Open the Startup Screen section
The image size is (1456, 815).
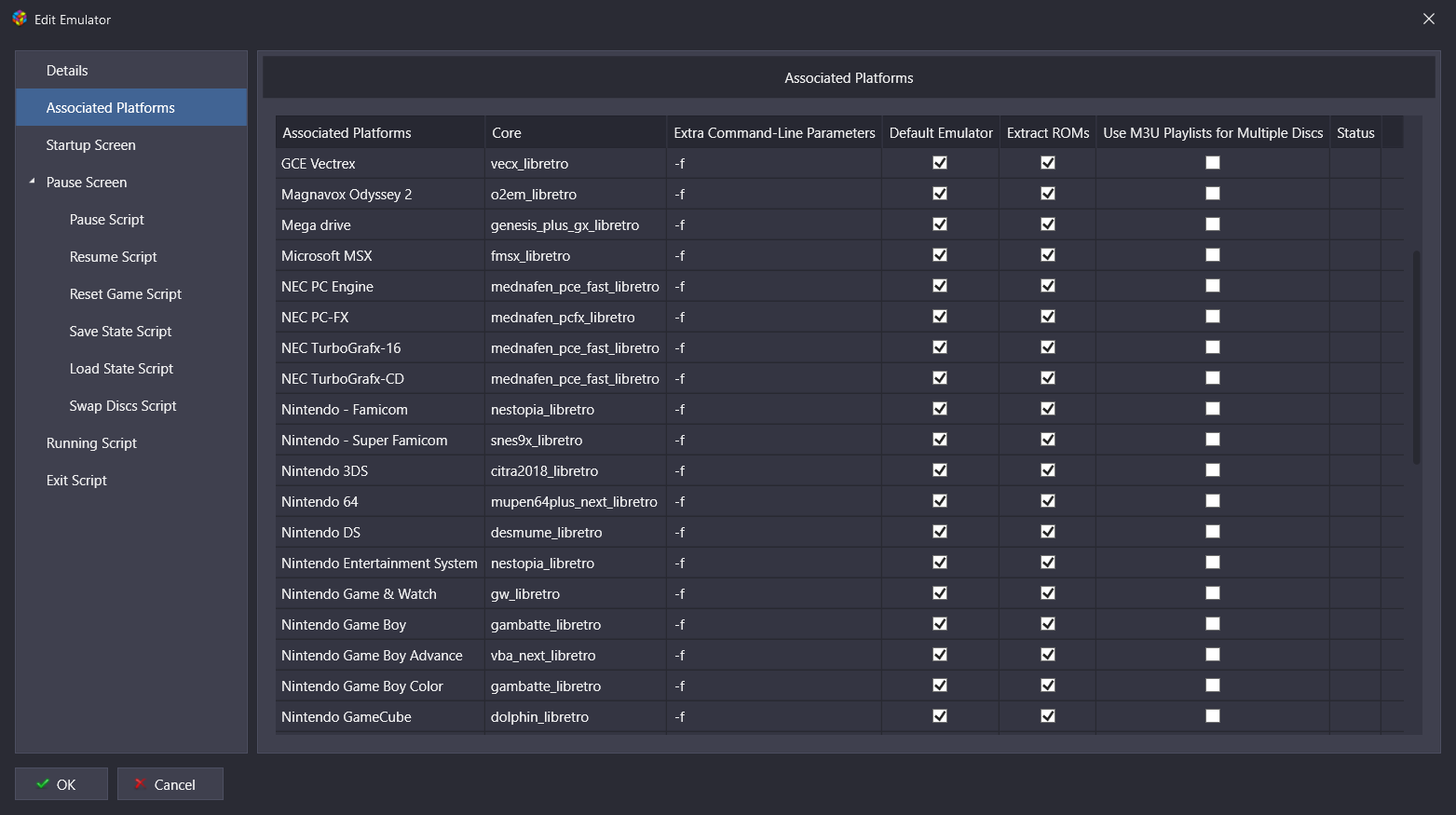pos(131,145)
